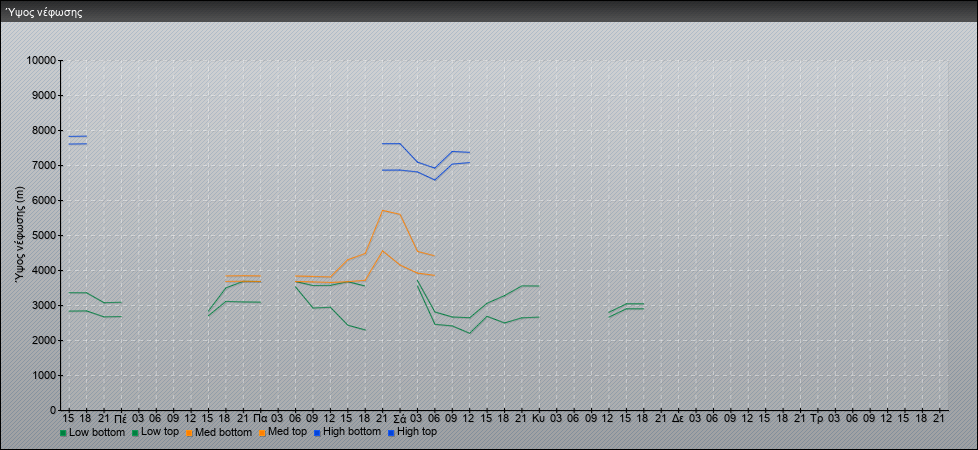Click the Πέ day label on x-axis
The height and width of the screenshot is (450, 978).
tap(122, 418)
